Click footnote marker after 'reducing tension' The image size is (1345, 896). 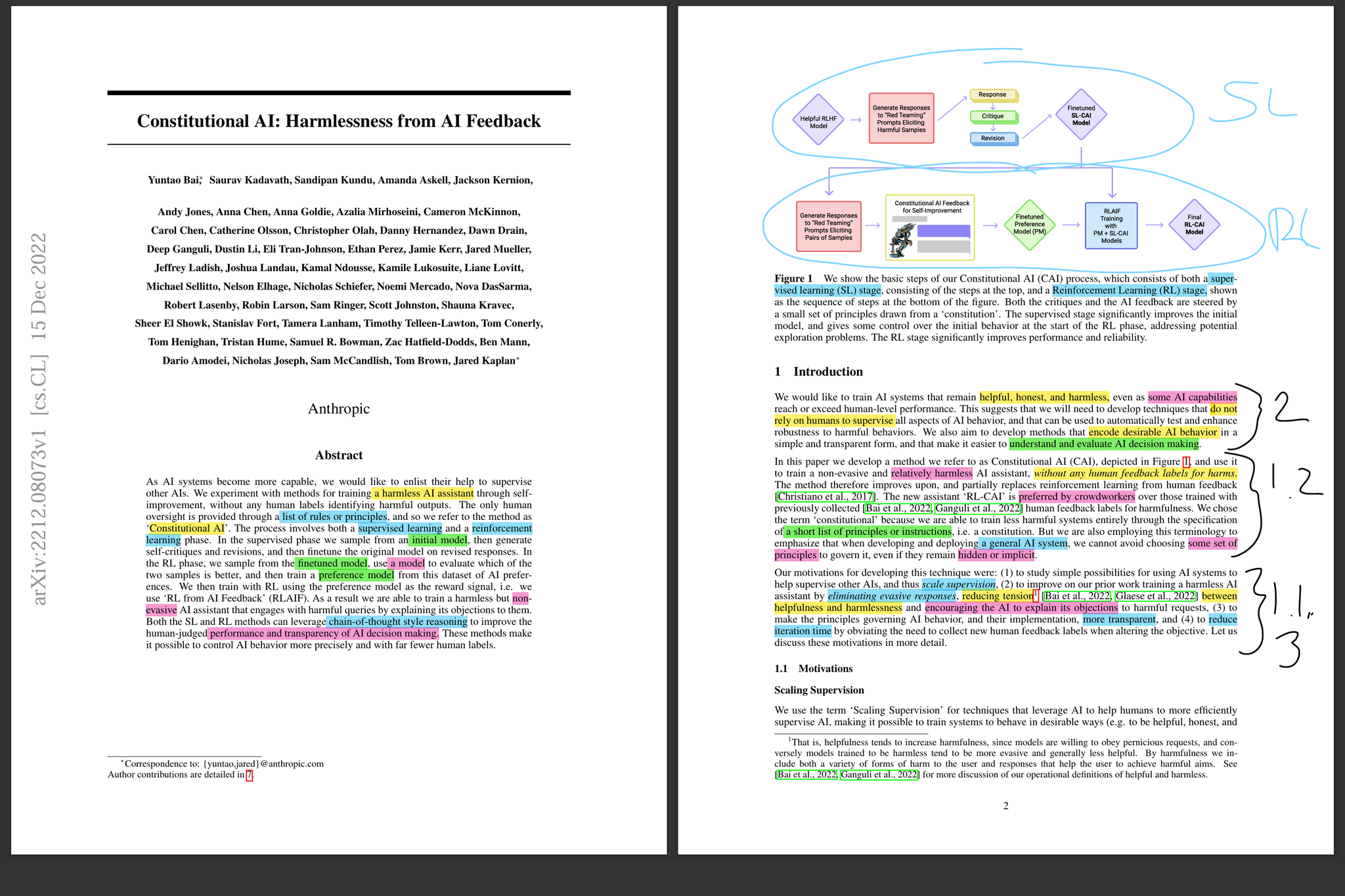[1036, 595]
